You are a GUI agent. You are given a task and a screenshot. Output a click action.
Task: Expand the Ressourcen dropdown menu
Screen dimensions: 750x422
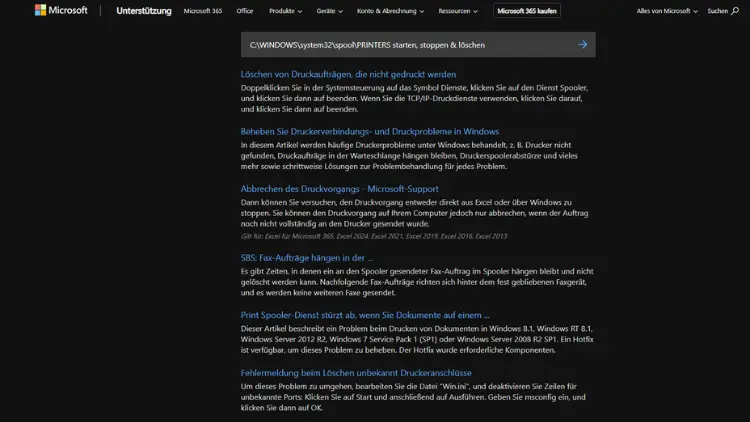[x=460, y=11]
